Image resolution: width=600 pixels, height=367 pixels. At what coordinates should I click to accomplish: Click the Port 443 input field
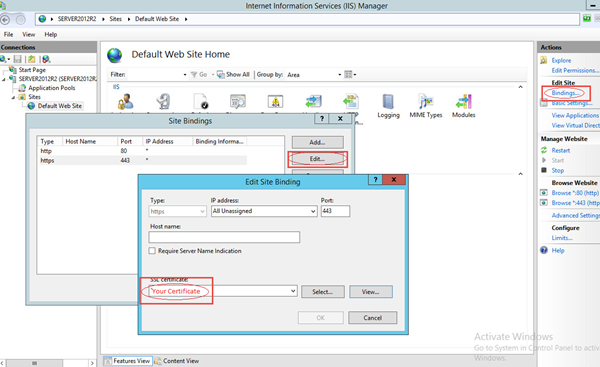click(335, 211)
